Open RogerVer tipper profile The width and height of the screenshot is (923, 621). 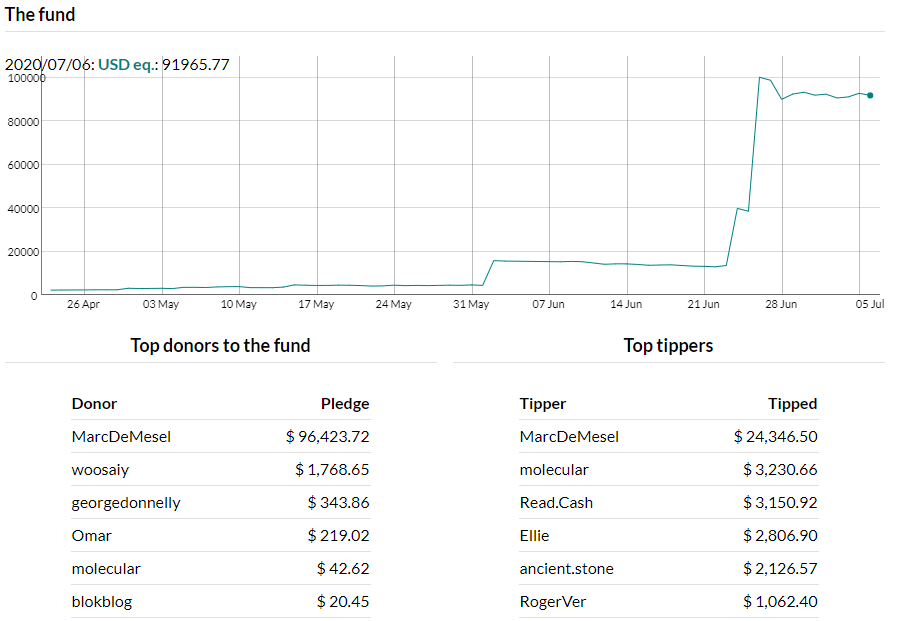(x=553, y=602)
